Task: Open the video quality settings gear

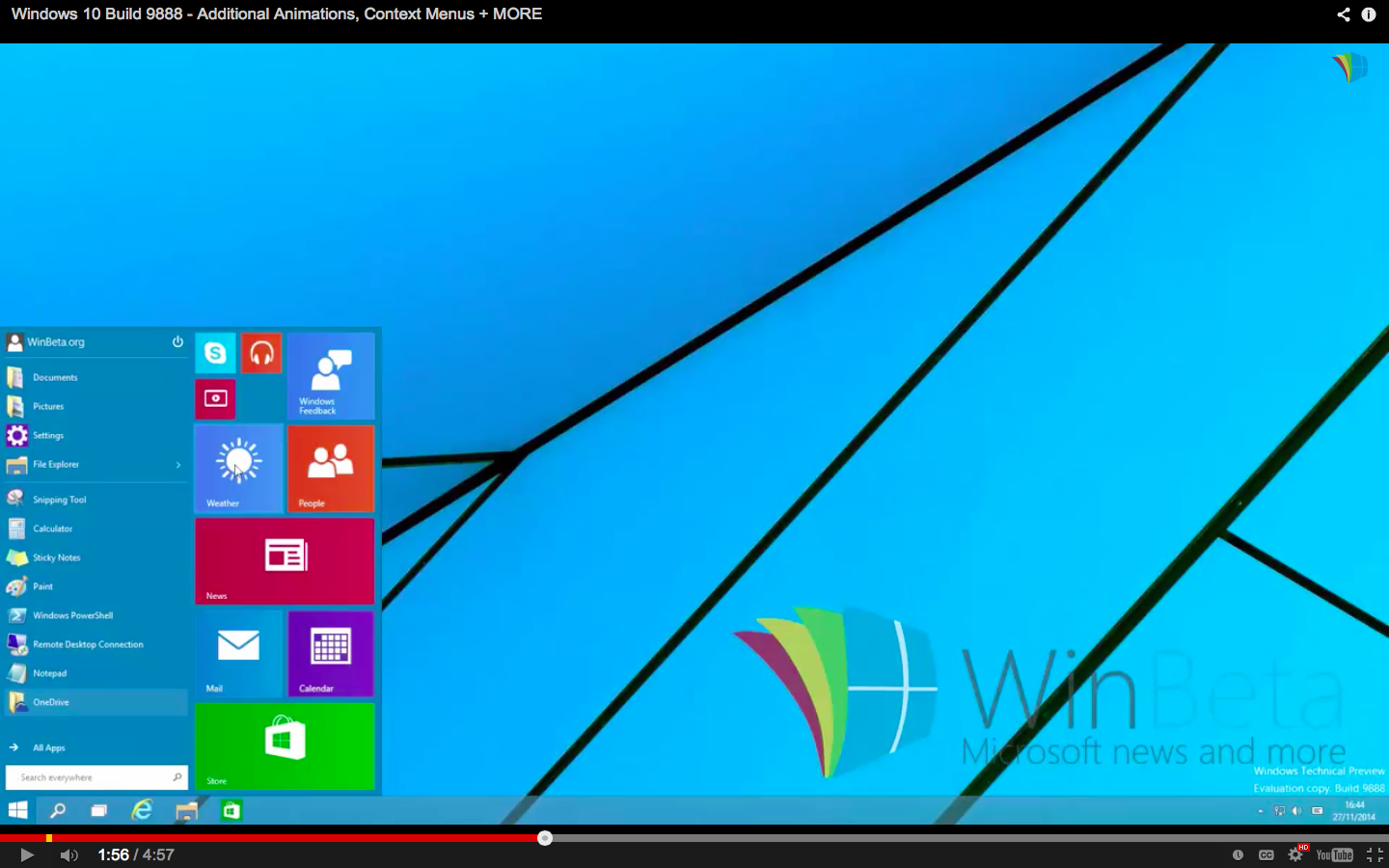Action: (1295, 854)
